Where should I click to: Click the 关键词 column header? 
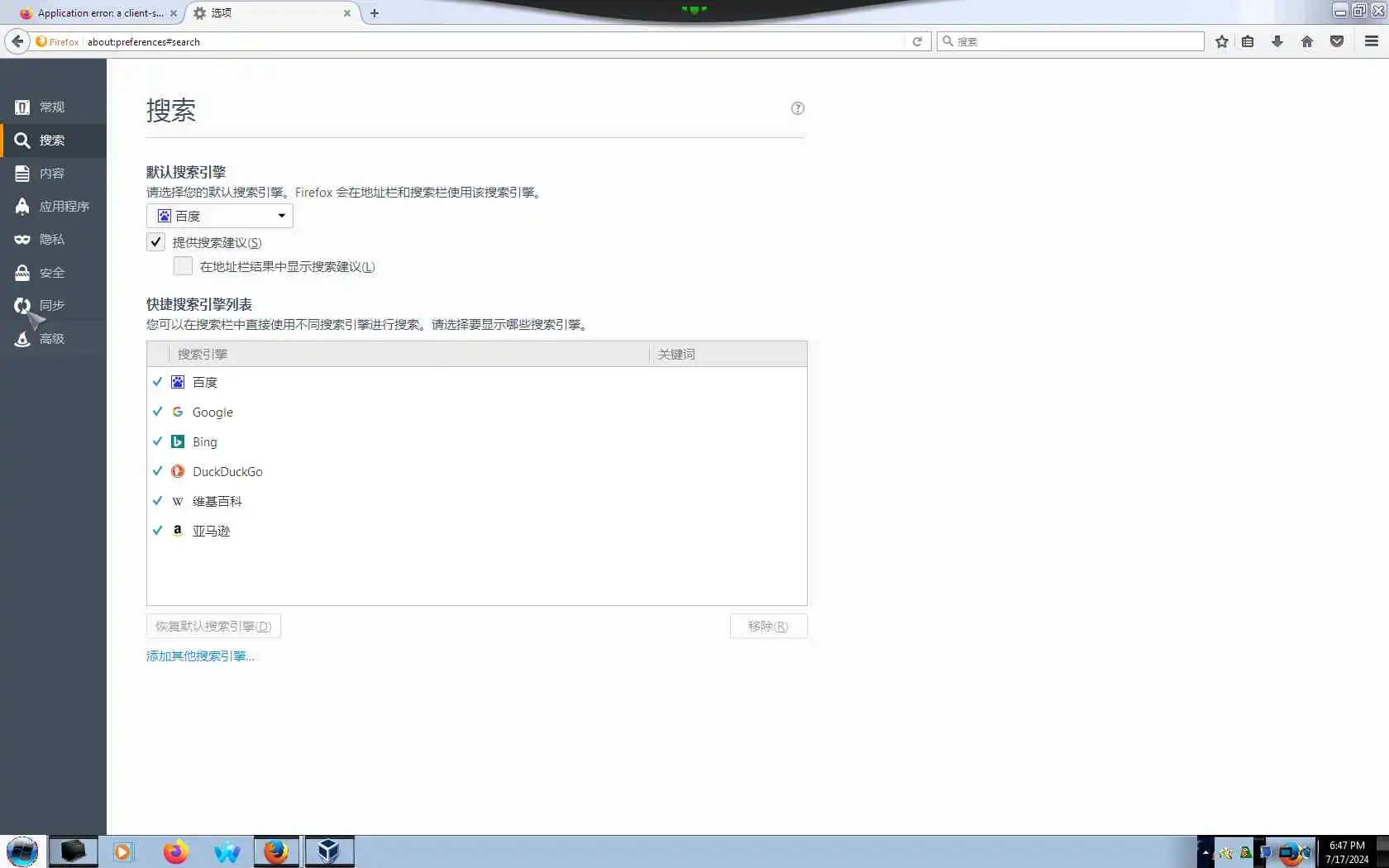click(x=728, y=354)
